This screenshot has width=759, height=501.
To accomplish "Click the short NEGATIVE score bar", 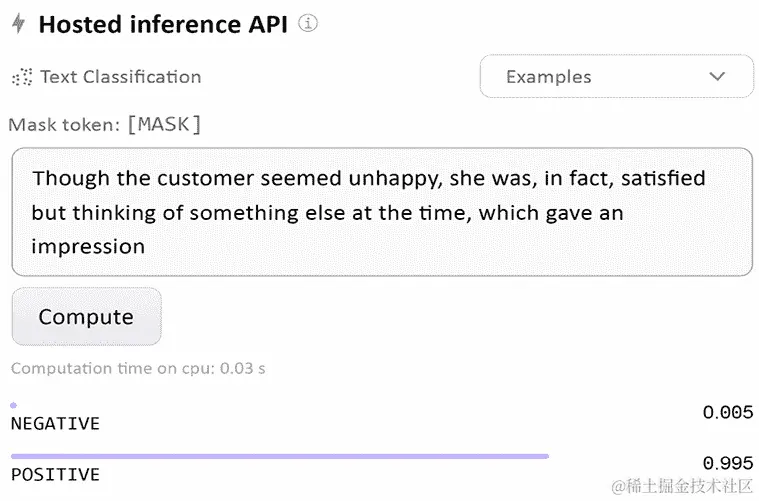I will point(13,405).
